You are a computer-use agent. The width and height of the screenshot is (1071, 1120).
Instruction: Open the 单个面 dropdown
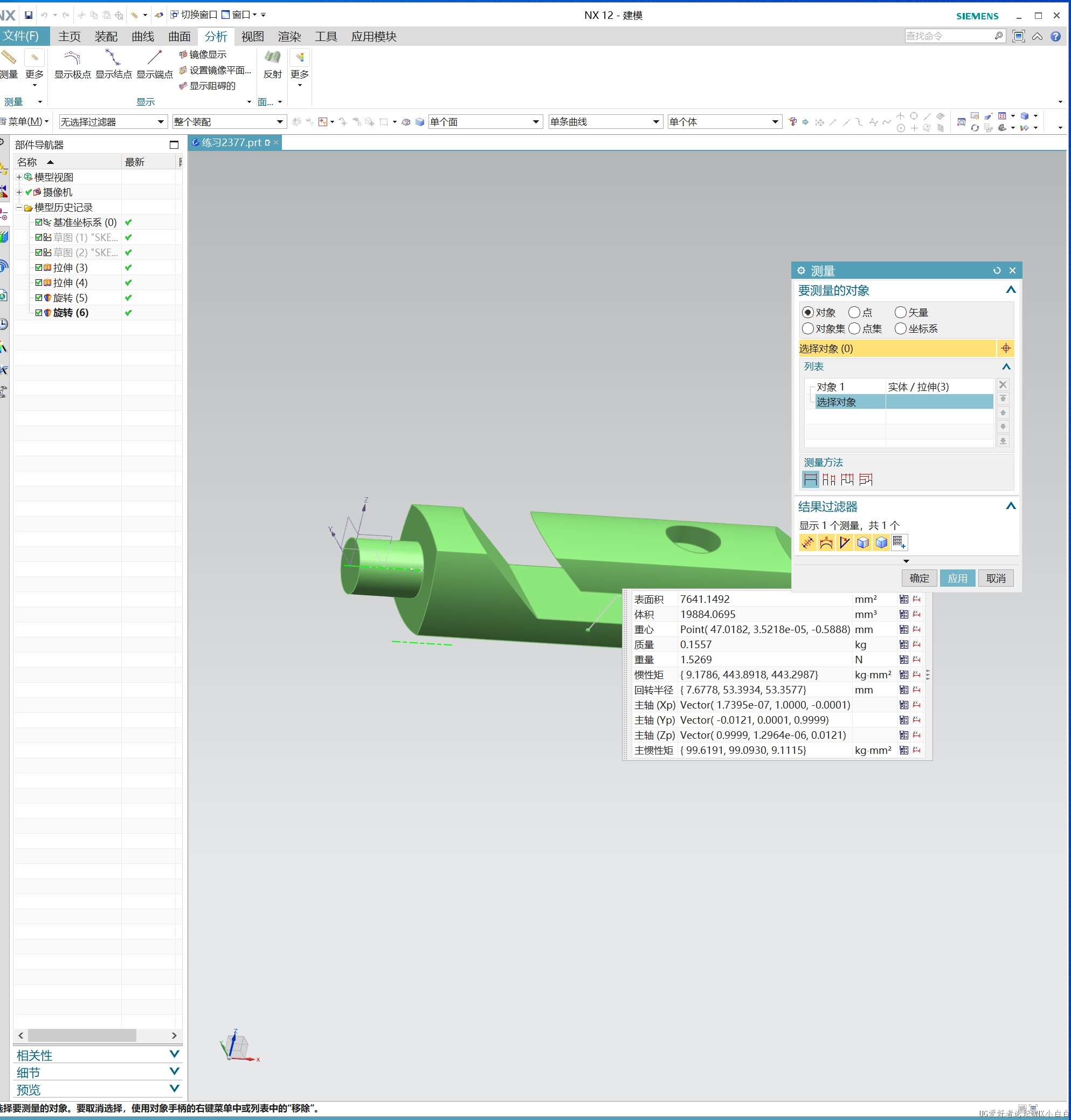[x=485, y=122]
